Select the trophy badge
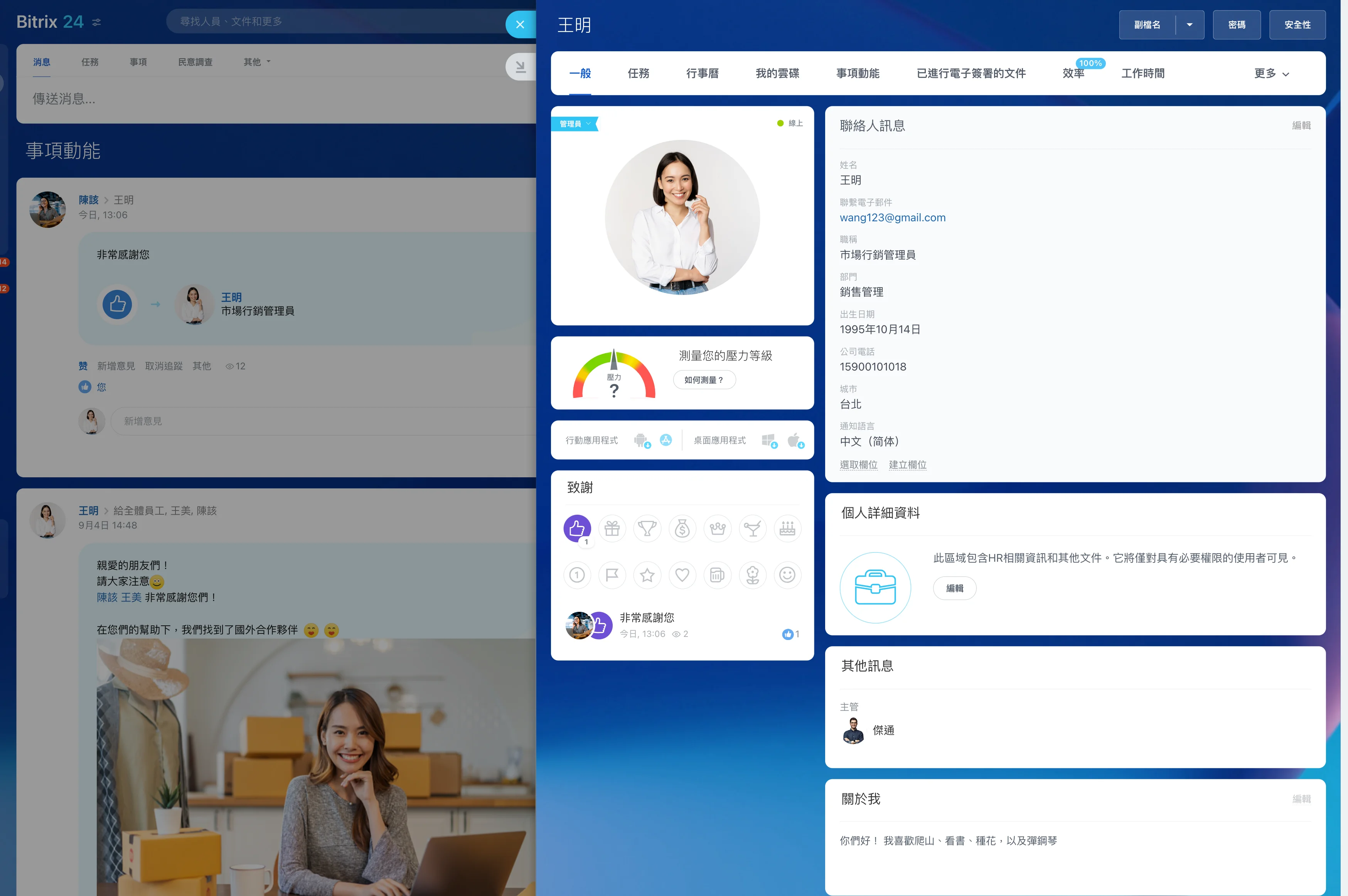The height and width of the screenshot is (896, 1348). (647, 529)
